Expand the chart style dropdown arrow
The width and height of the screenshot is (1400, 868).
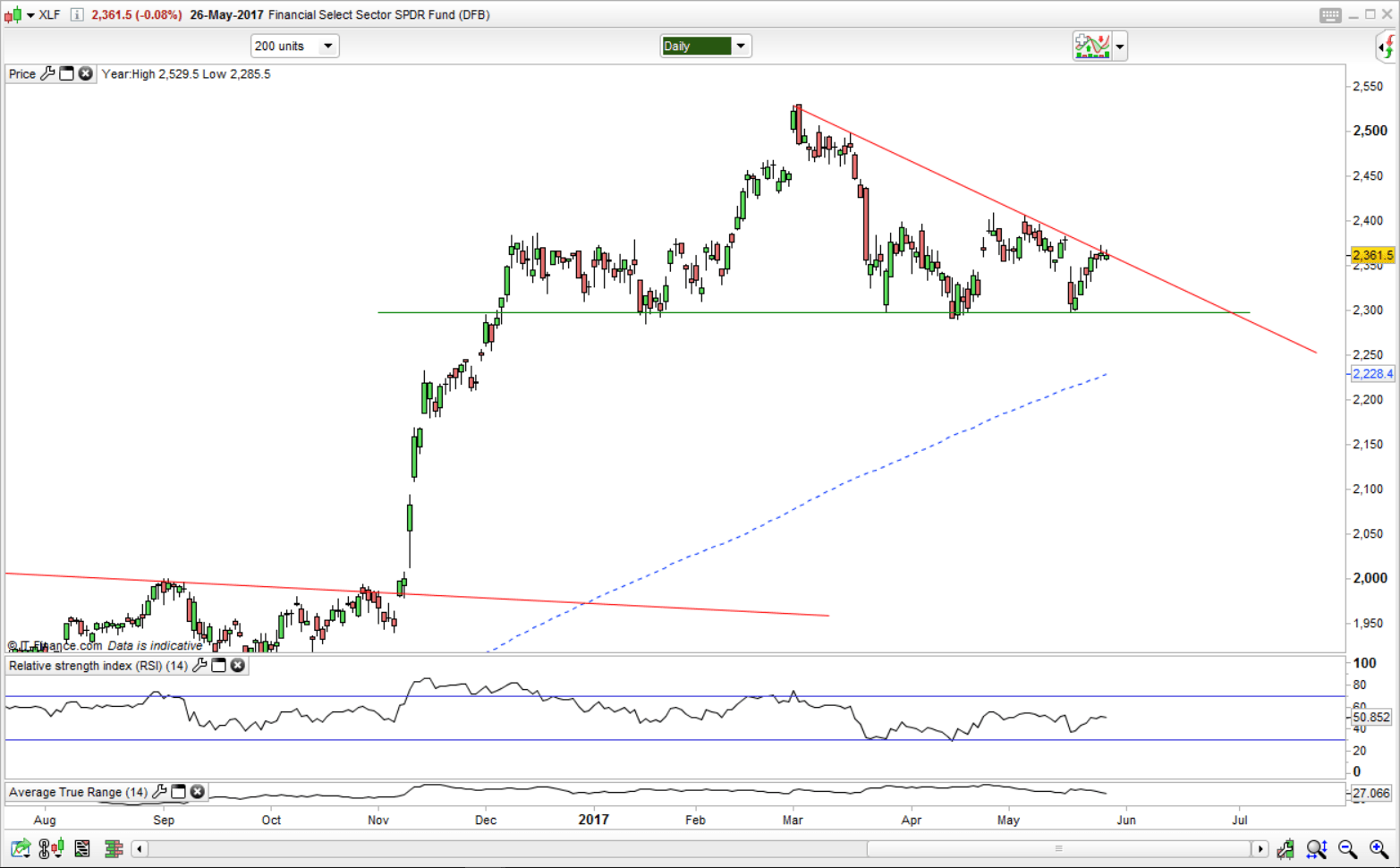[x=1119, y=46]
